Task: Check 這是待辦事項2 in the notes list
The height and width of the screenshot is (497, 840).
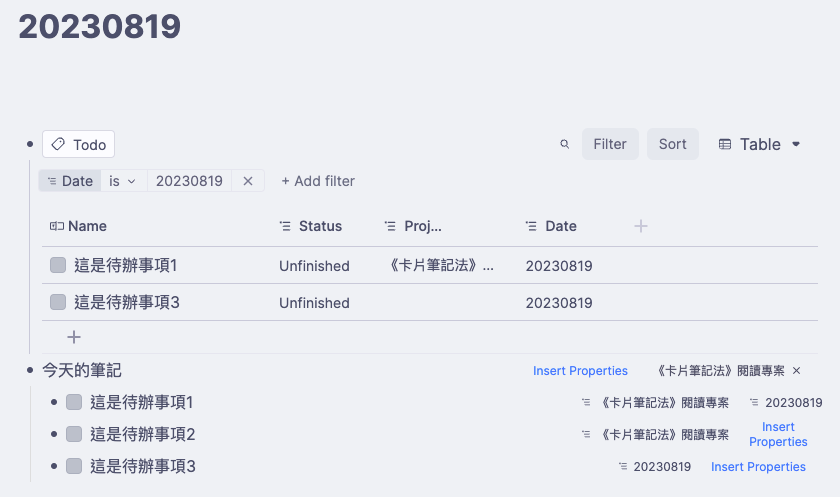Action: [x=74, y=434]
